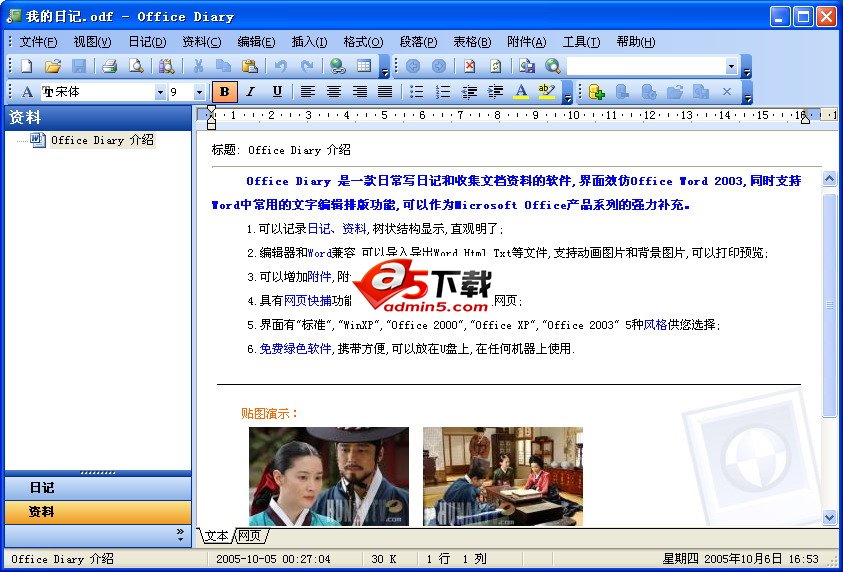Paste with the clipboard icon
This screenshot has width=843, height=572.
(x=249, y=66)
